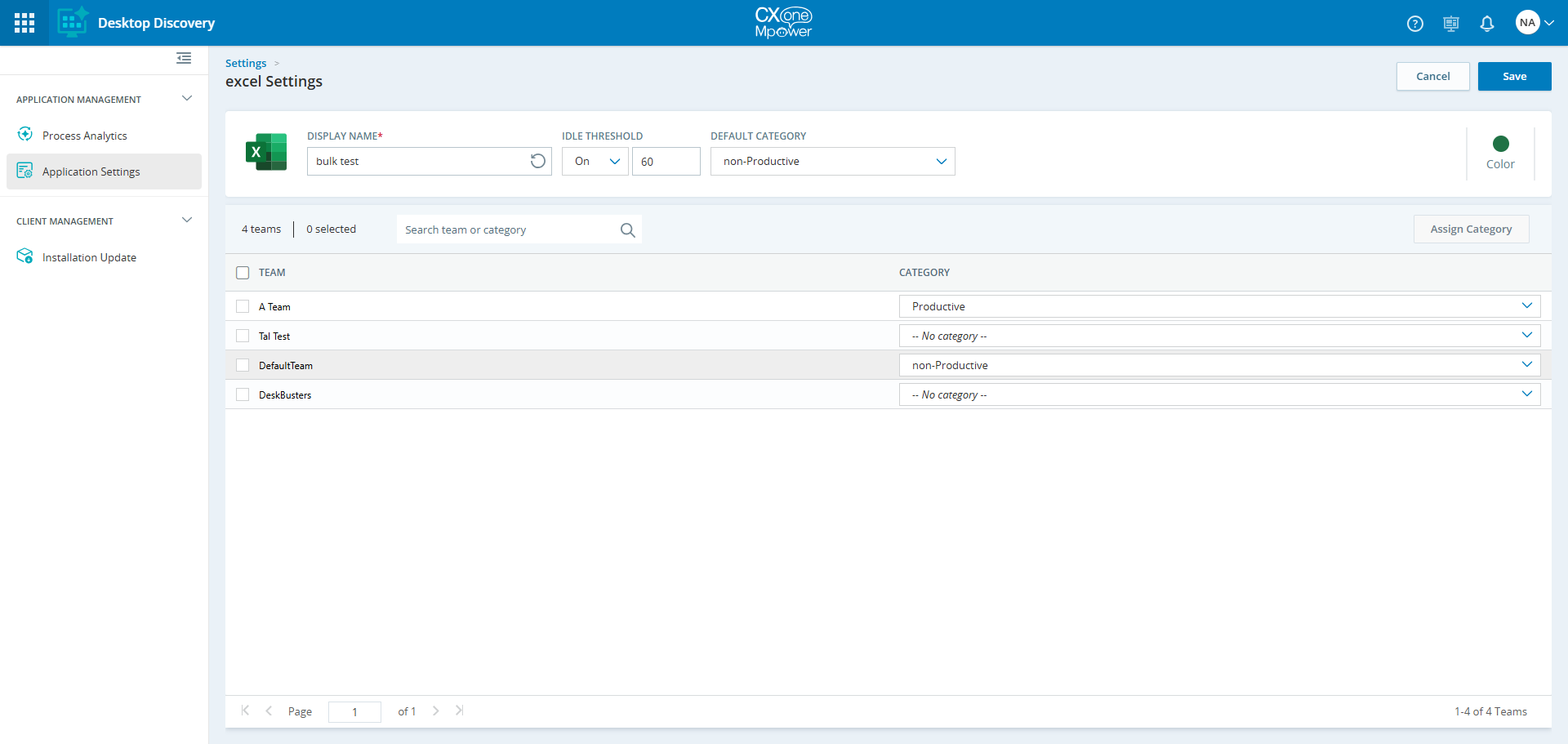Save the excel settings

coord(1514,76)
